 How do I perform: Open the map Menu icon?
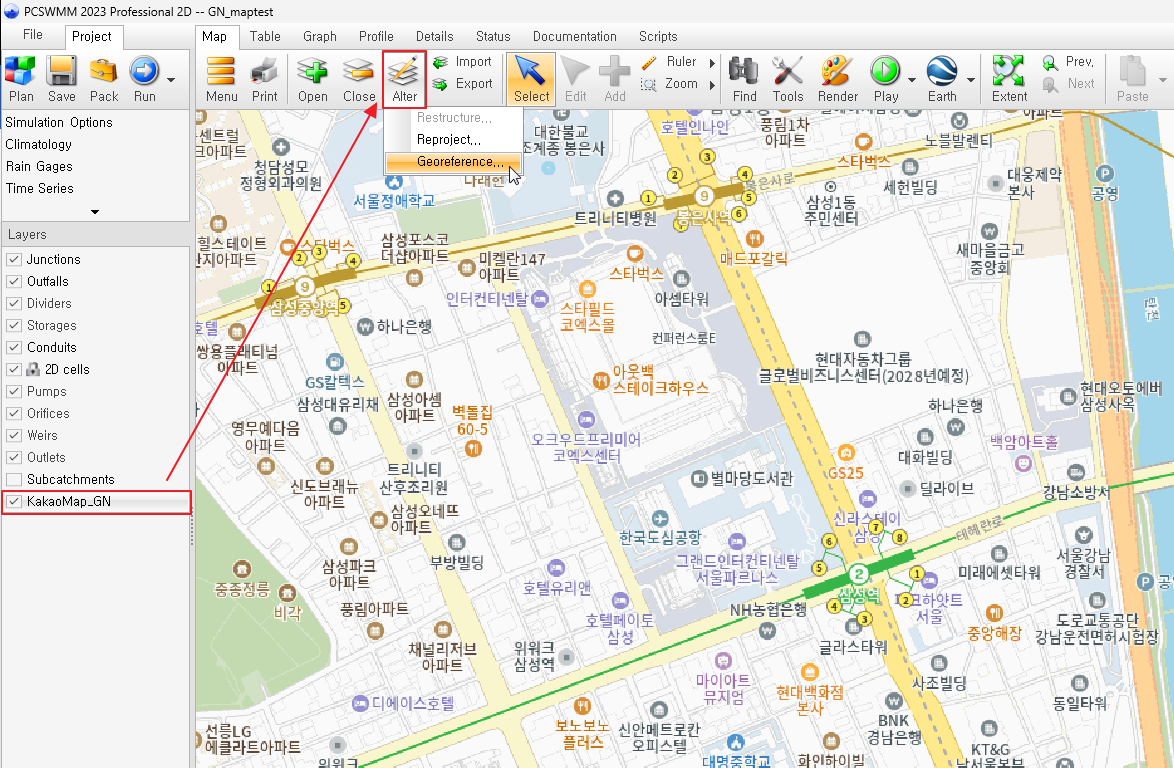[x=221, y=71]
